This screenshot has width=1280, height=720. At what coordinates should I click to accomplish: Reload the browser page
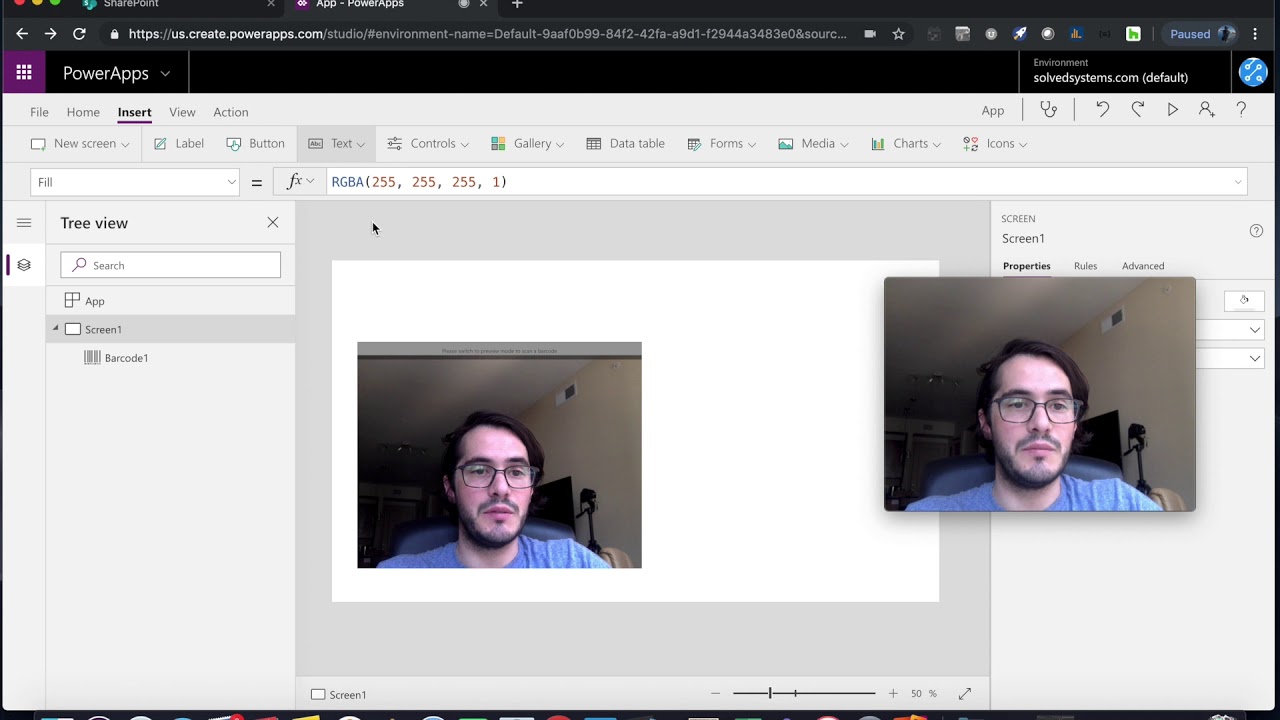pyautogui.click(x=79, y=34)
